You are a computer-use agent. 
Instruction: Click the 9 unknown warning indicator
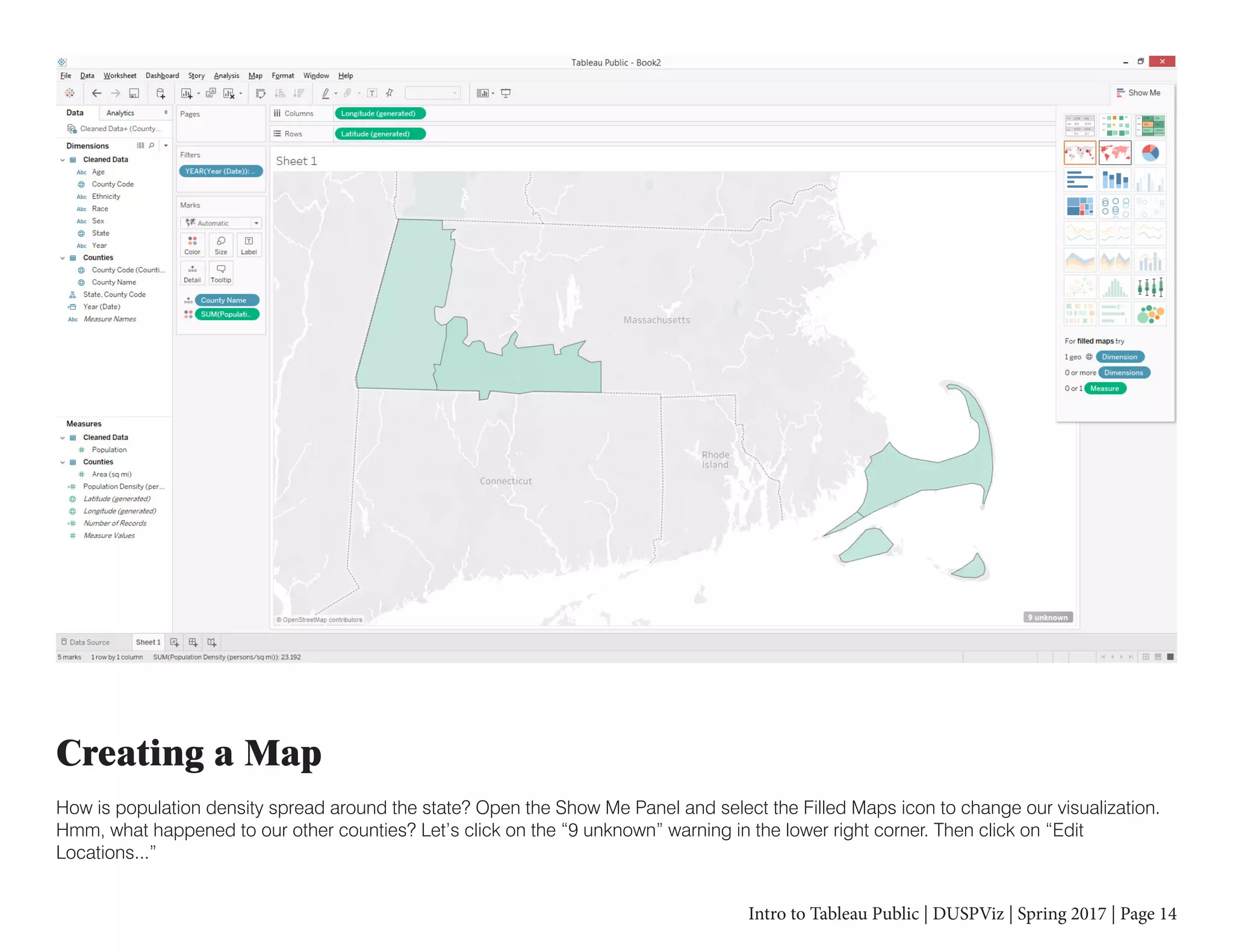(x=1048, y=617)
